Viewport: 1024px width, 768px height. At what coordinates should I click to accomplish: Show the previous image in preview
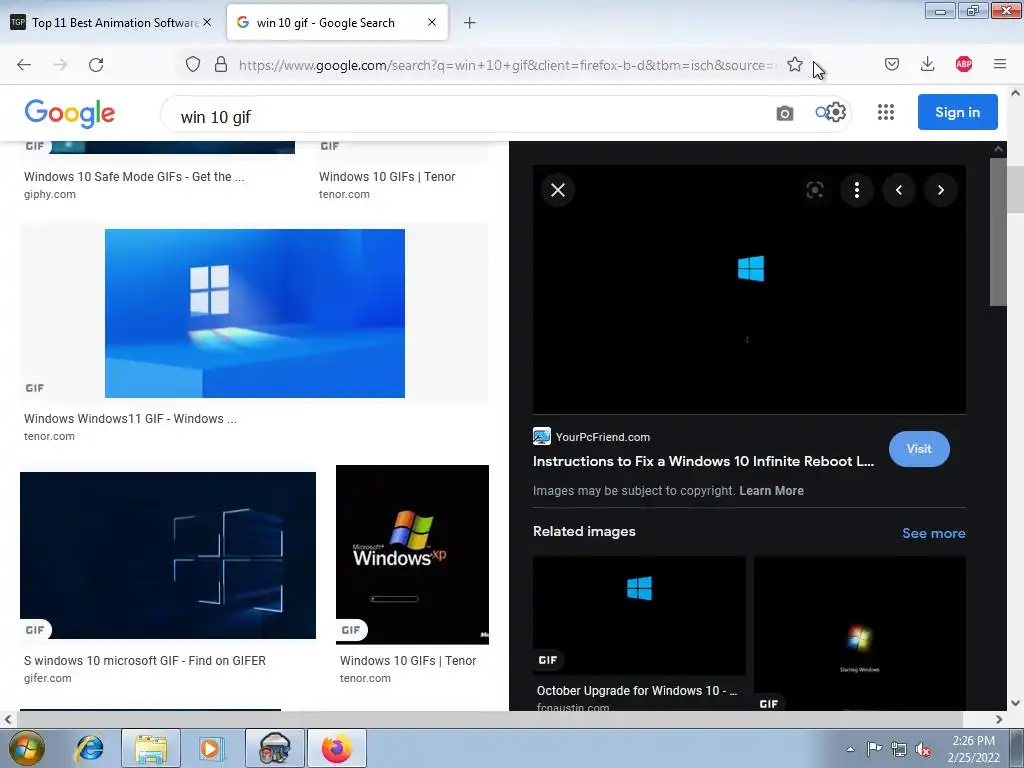coord(899,190)
